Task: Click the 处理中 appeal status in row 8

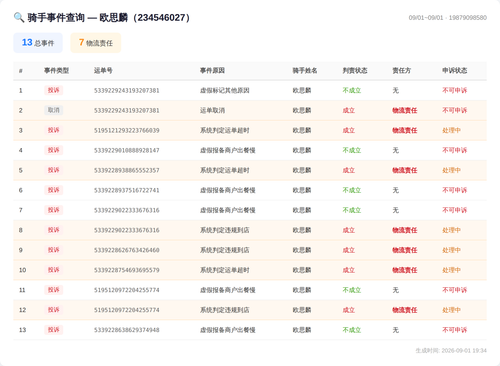Action: coord(451,230)
